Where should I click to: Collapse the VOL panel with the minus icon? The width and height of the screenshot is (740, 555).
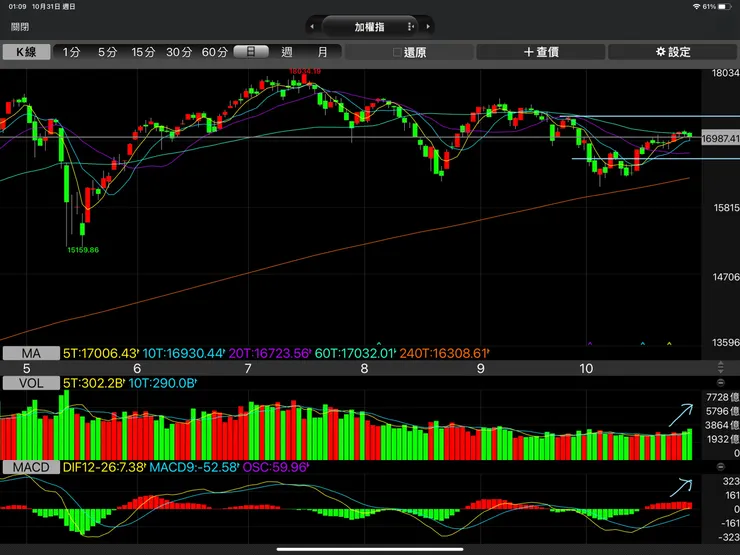click(x=721, y=383)
